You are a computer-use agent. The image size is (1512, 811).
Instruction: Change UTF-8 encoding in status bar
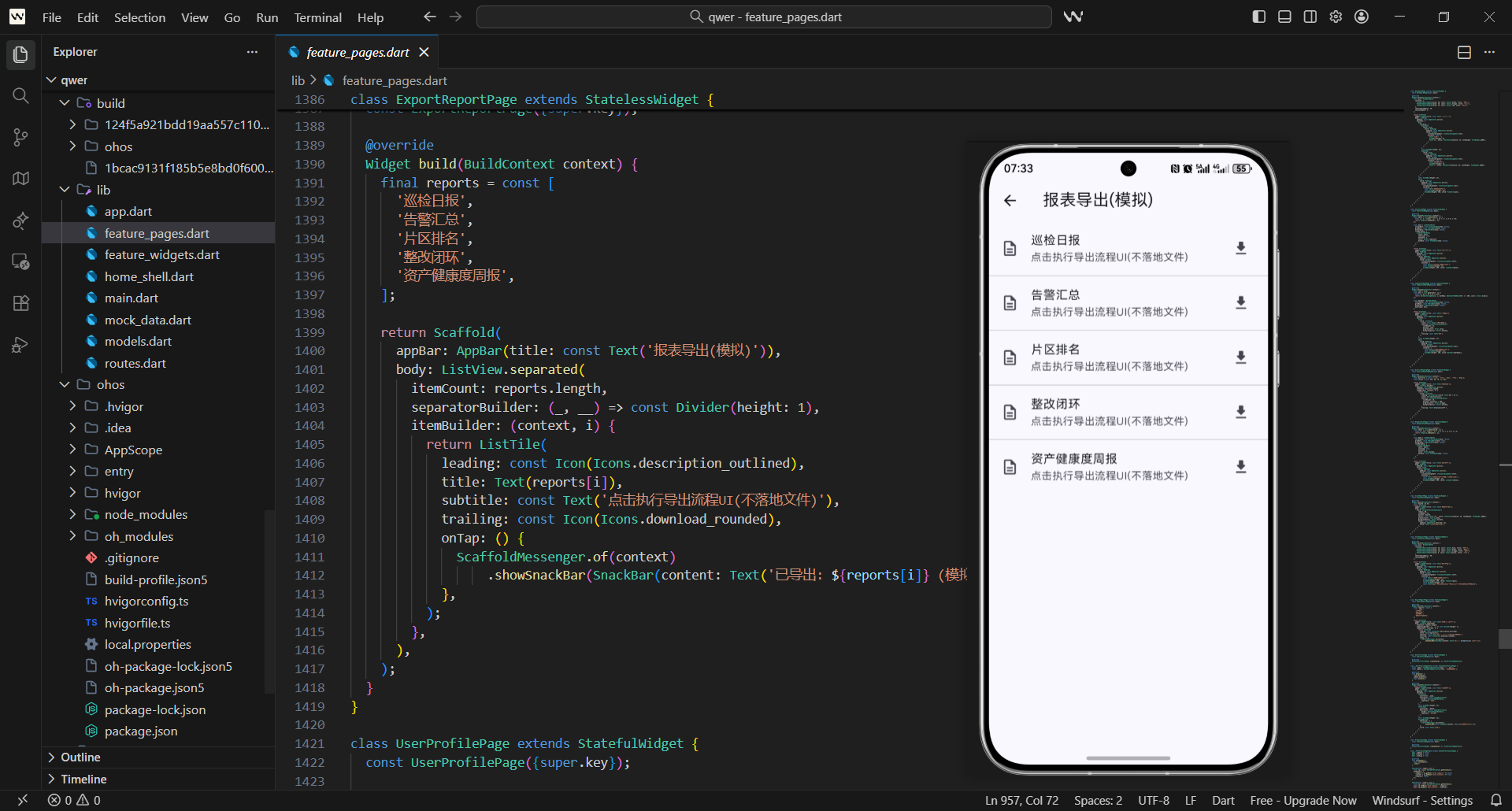pos(1154,800)
